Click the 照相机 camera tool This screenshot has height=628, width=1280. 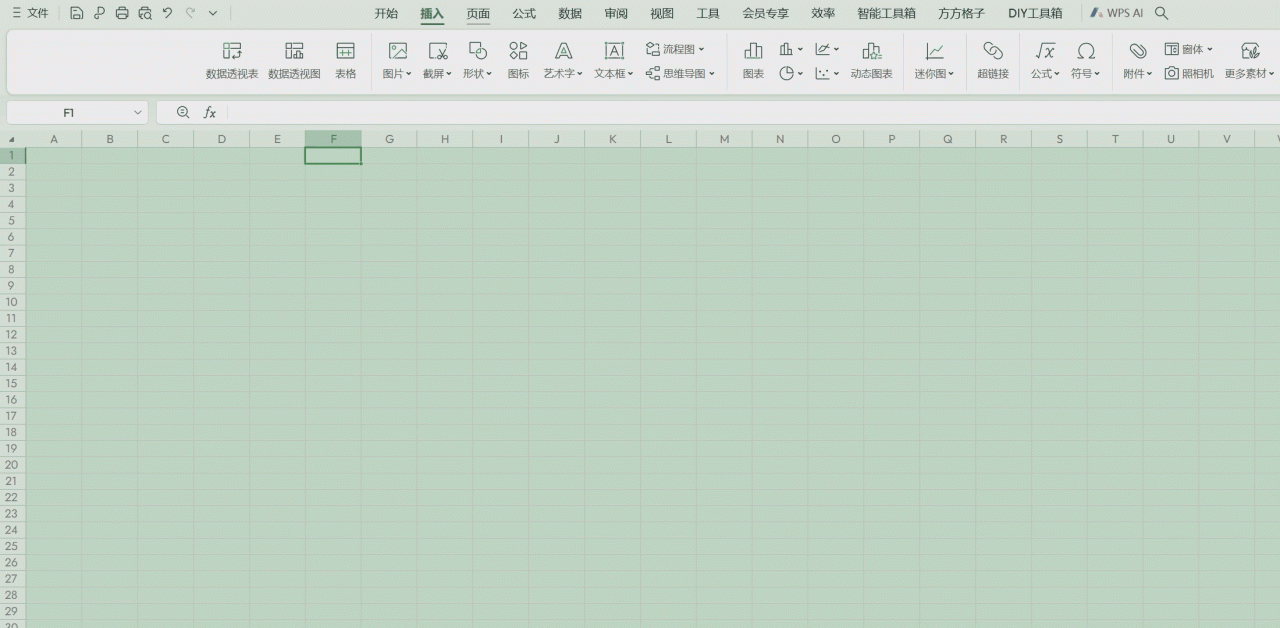pyautogui.click(x=1189, y=74)
